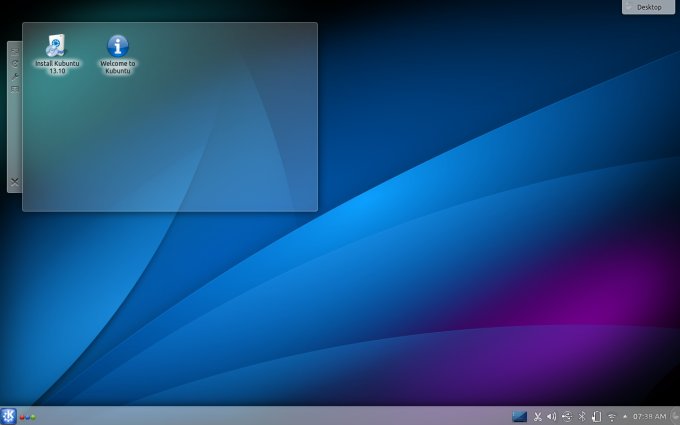Viewport: 680px width, 425px height.
Task: Open widget settings via wrench icon
Action: pos(15,77)
